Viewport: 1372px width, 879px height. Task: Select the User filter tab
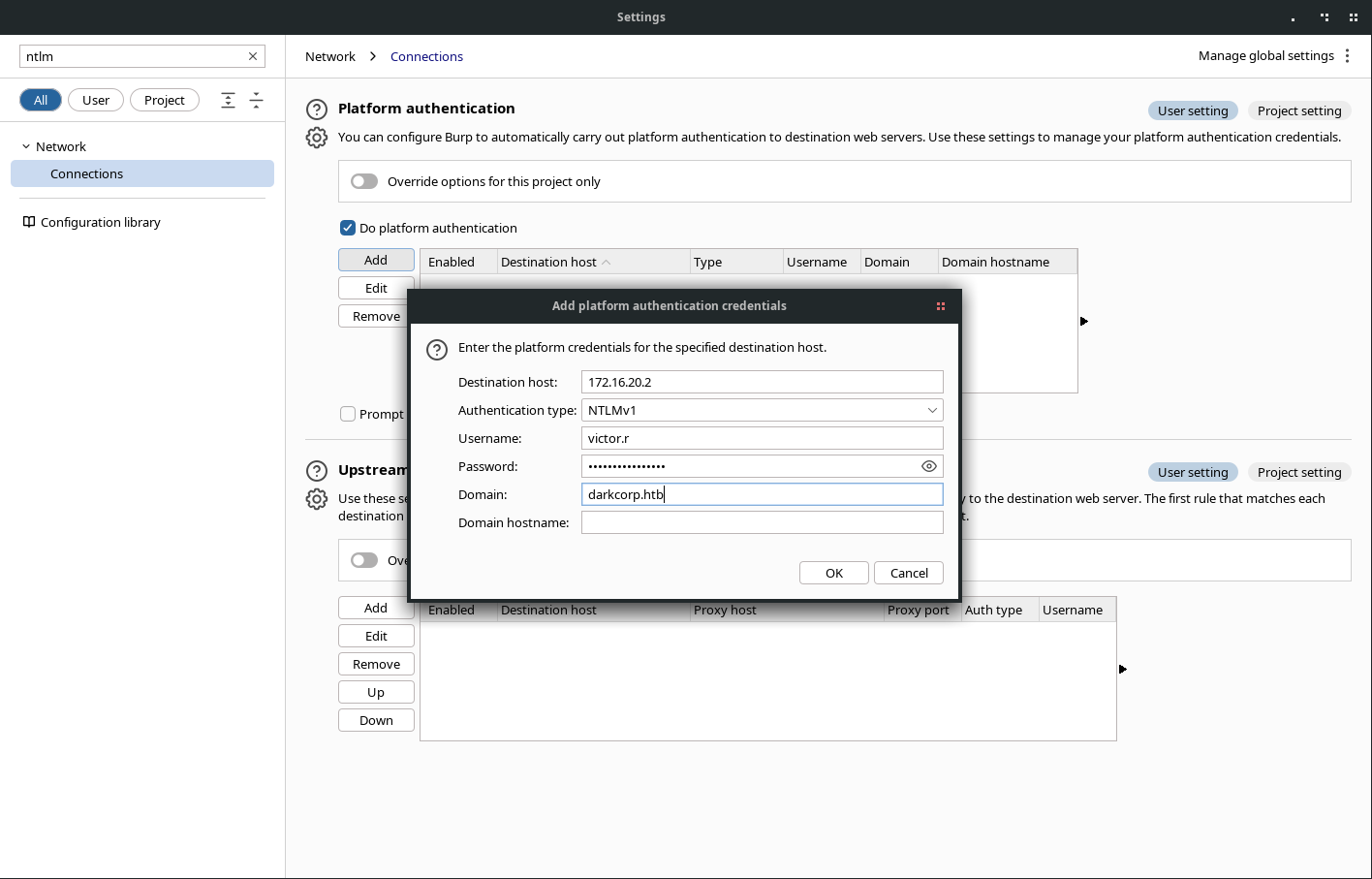tap(96, 100)
